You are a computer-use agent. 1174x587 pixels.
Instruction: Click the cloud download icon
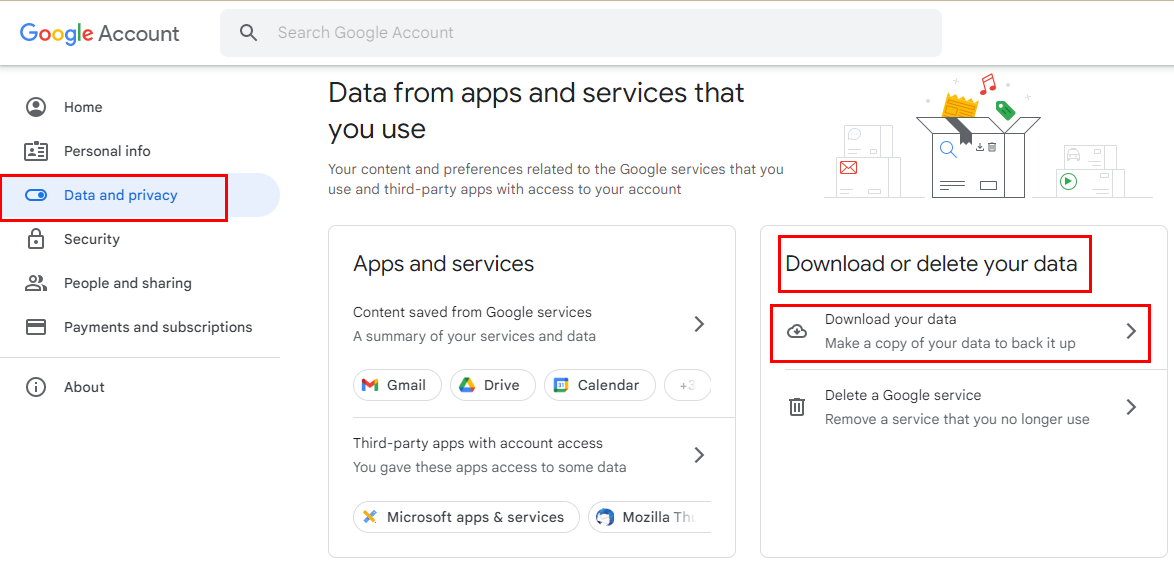click(797, 331)
